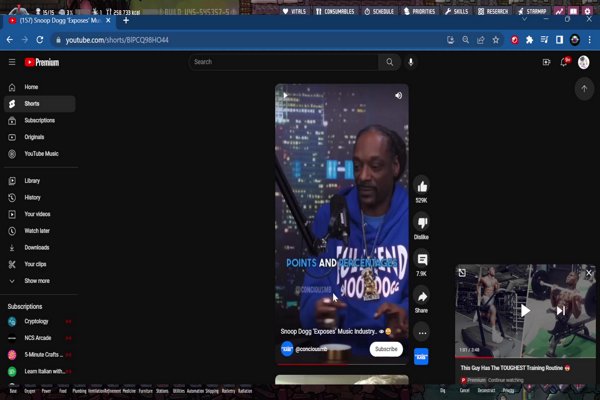This screenshot has height=400, width=600.
Task: Go to previous short with up arrow
Action: (x=584, y=89)
